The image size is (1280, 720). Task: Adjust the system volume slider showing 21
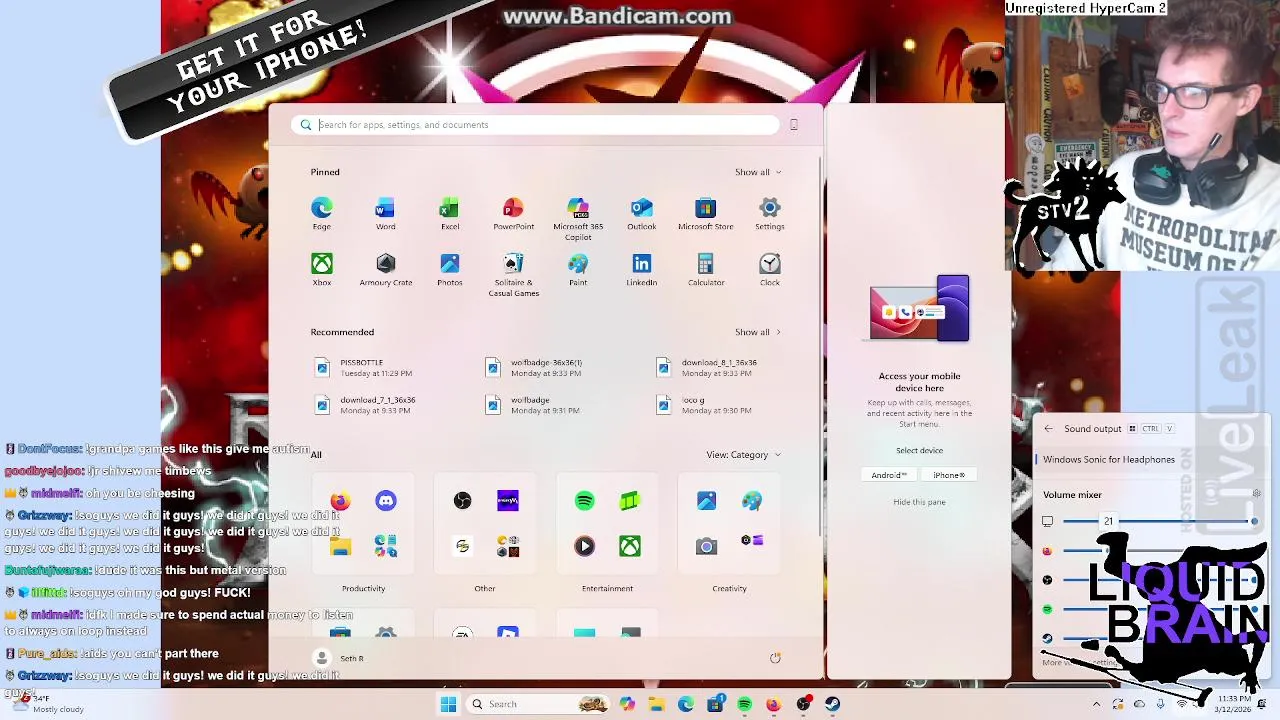point(1160,521)
